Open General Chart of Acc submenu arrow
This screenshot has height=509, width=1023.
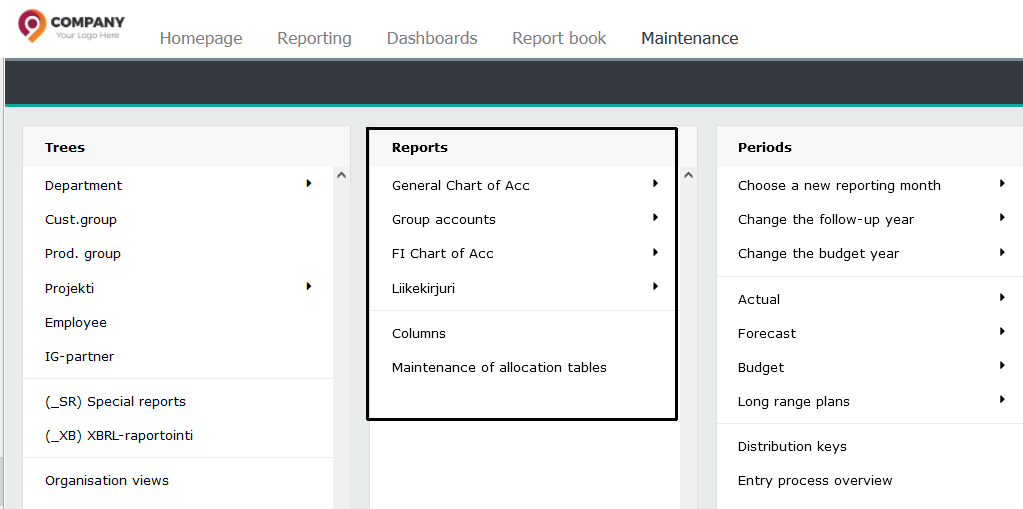(655, 184)
